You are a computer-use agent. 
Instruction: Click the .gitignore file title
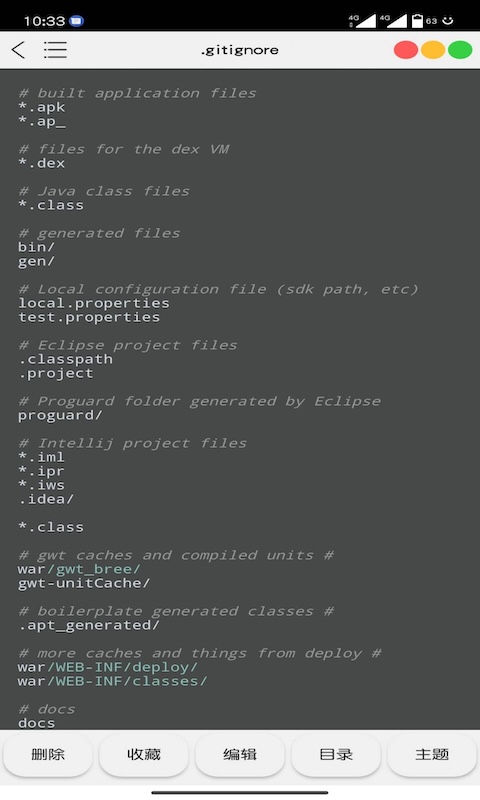pyautogui.click(x=240, y=50)
